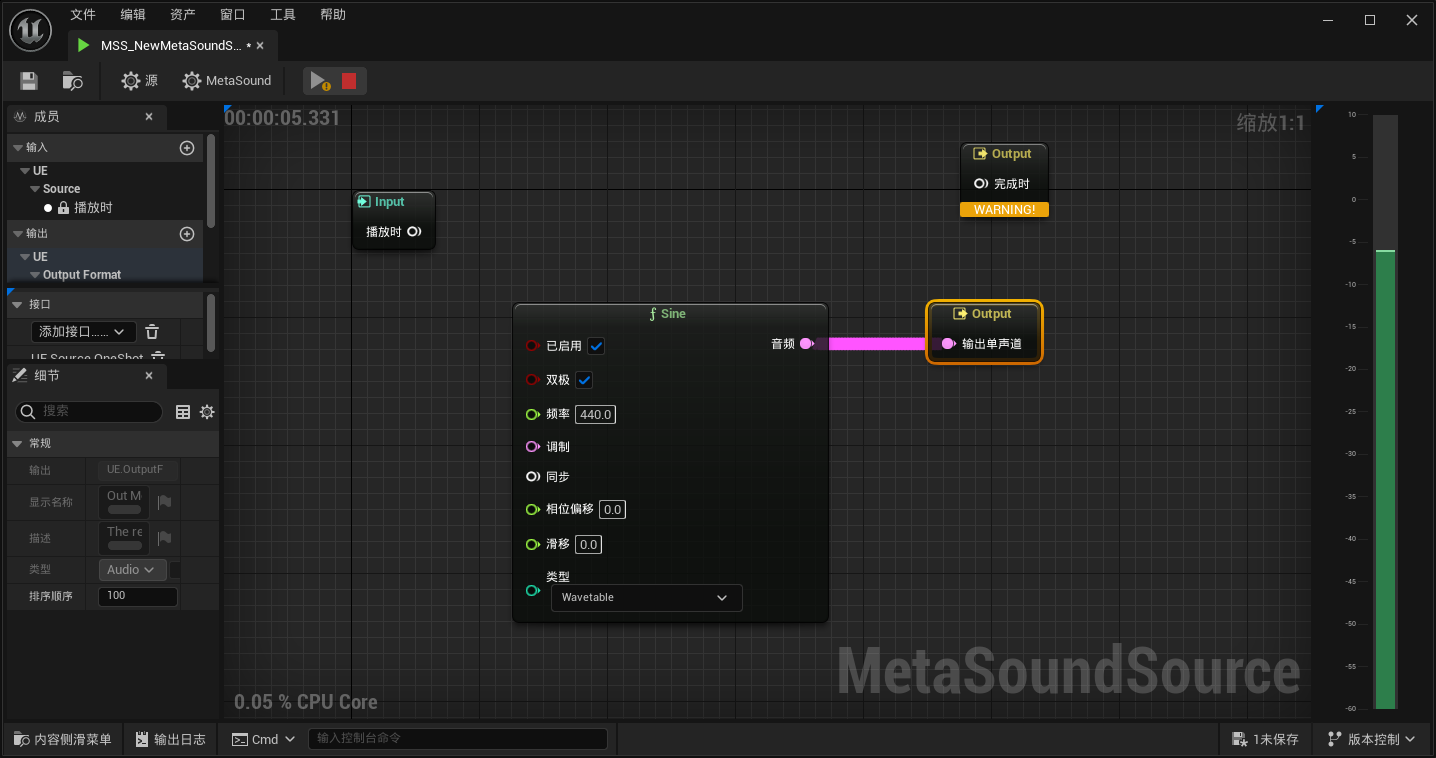
Task: Click the 同步 trigger pin
Action: [x=533, y=477]
